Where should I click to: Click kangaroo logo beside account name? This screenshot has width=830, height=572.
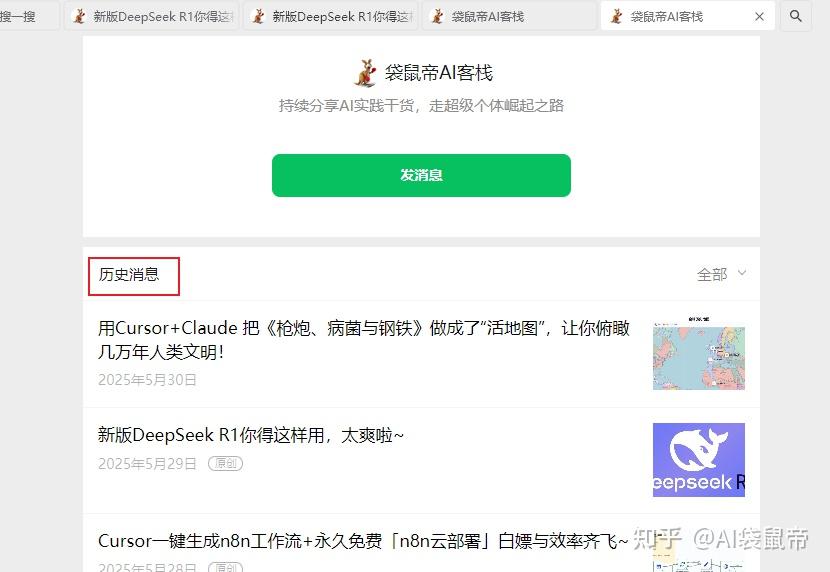tap(365, 72)
